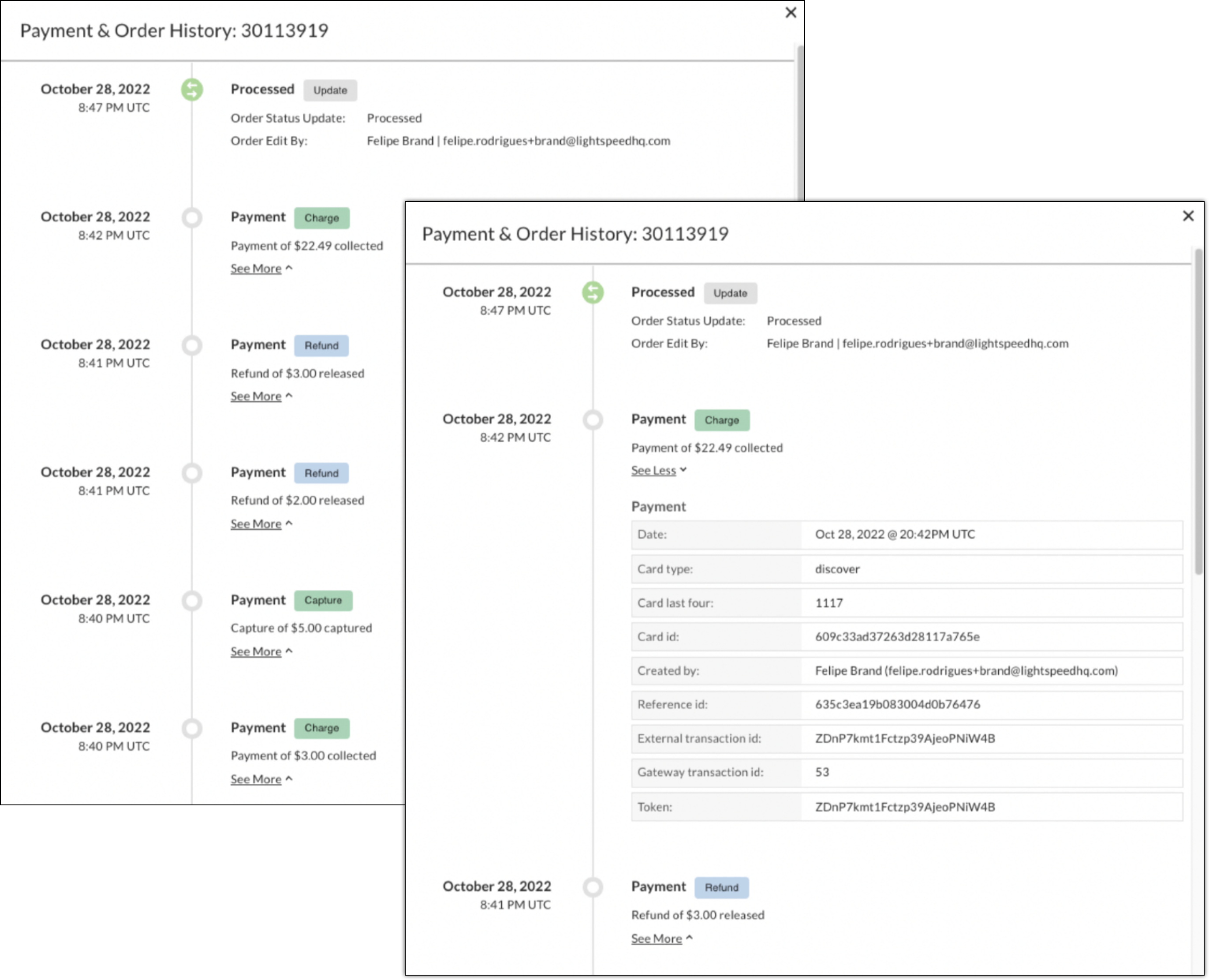Click timeline circle for front panel refund

click(x=593, y=887)
